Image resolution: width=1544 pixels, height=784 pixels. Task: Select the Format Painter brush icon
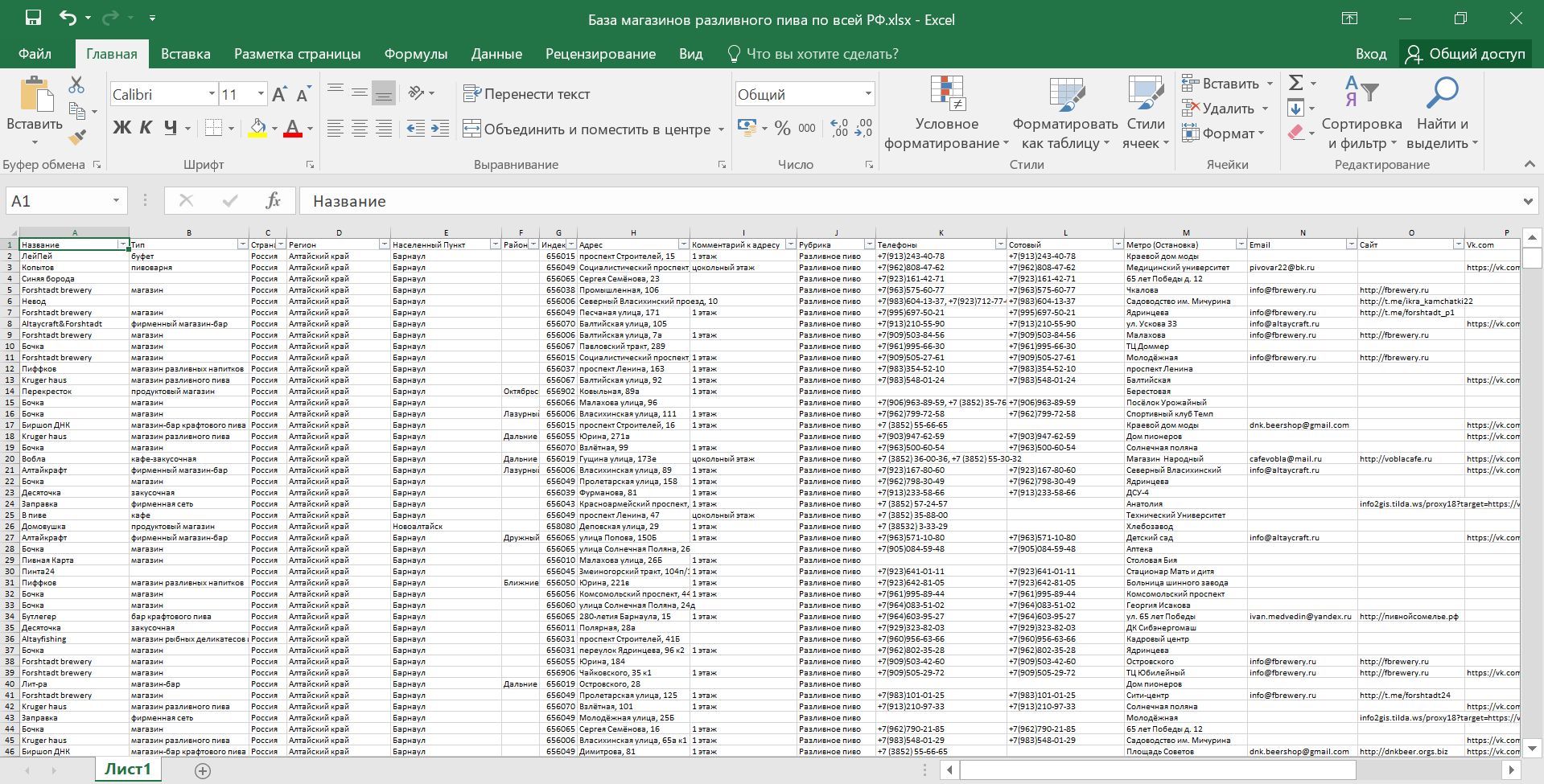point(77,138)
